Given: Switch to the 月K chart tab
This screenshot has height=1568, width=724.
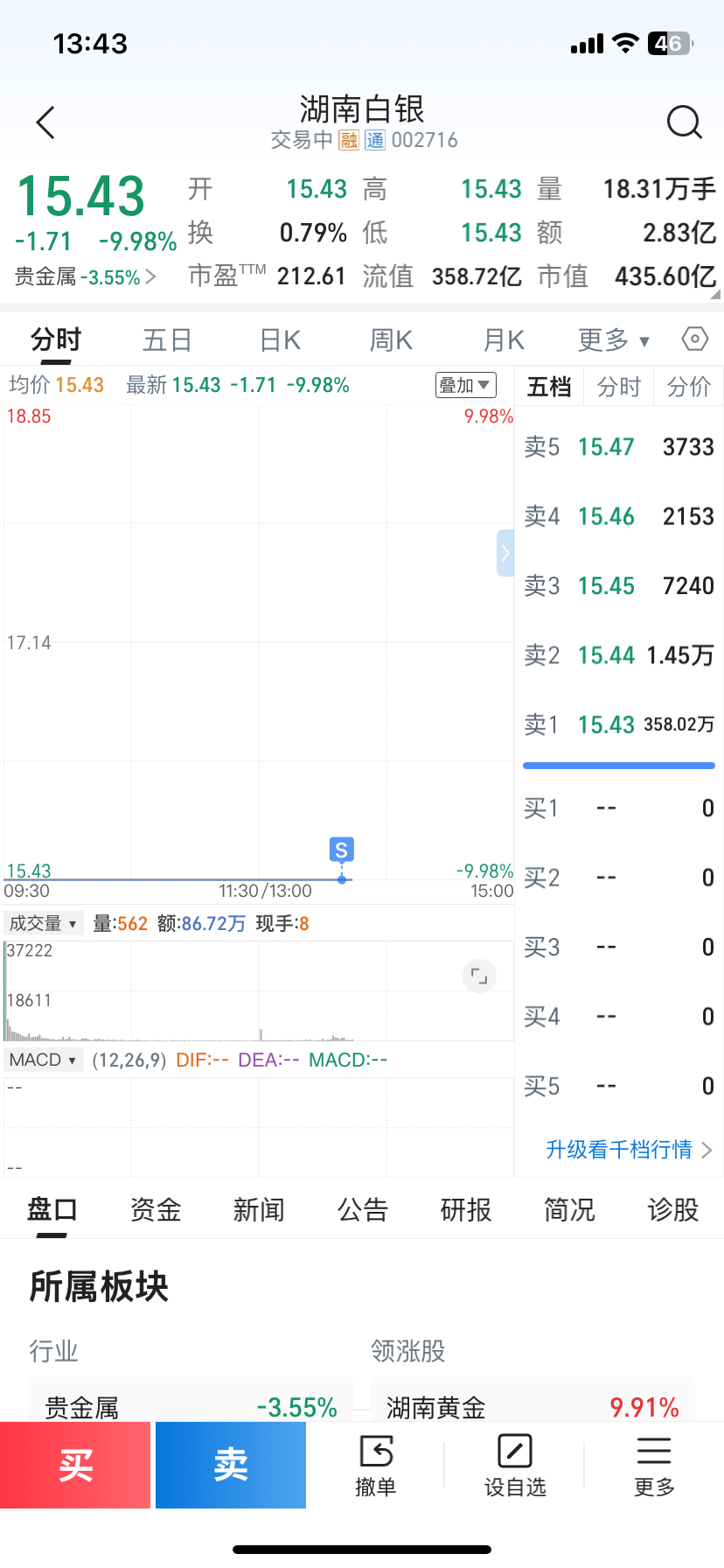Looking at the screenshot, I should pos(504,339).
